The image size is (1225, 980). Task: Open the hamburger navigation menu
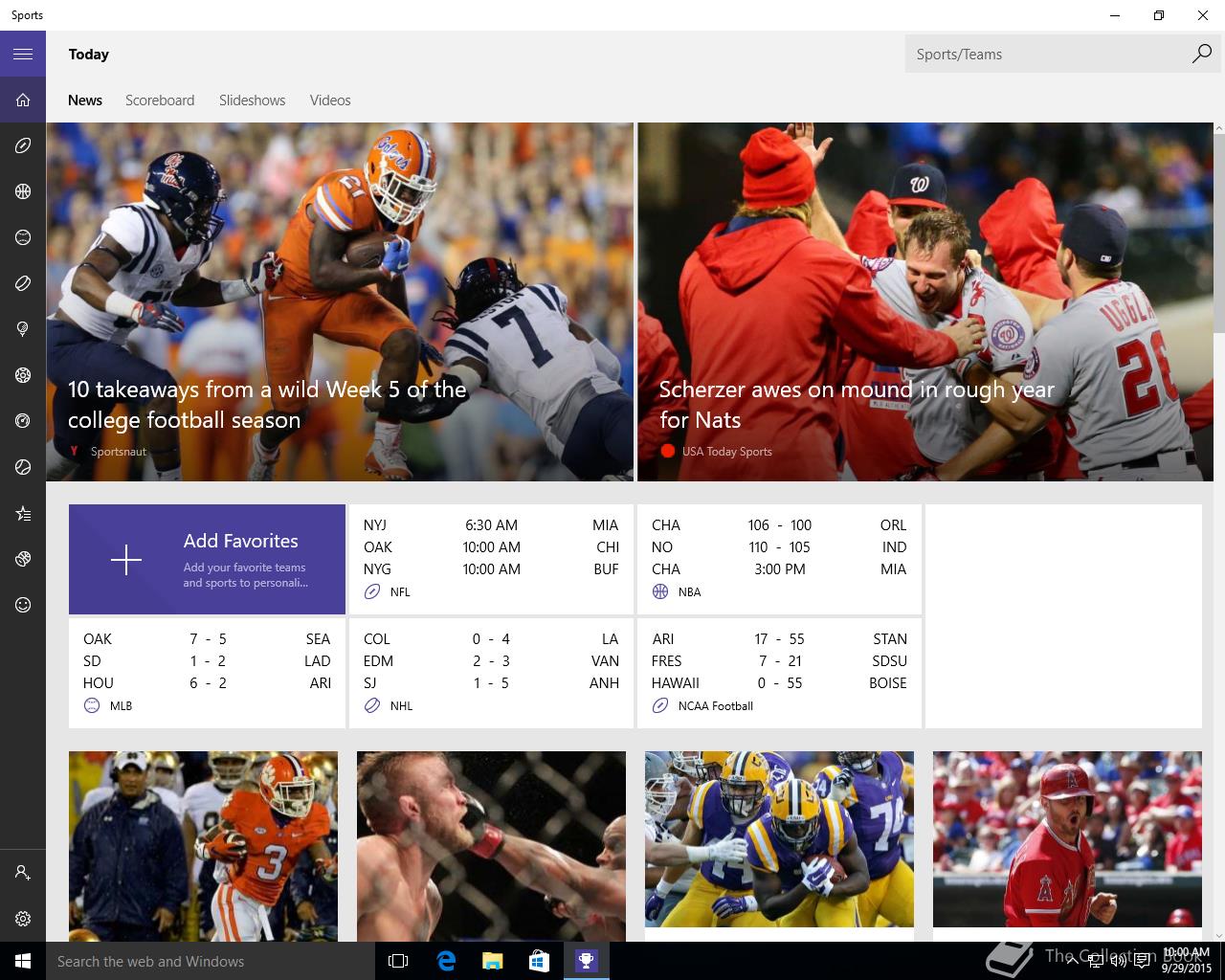pyautogui.click(x=23, y=54)
